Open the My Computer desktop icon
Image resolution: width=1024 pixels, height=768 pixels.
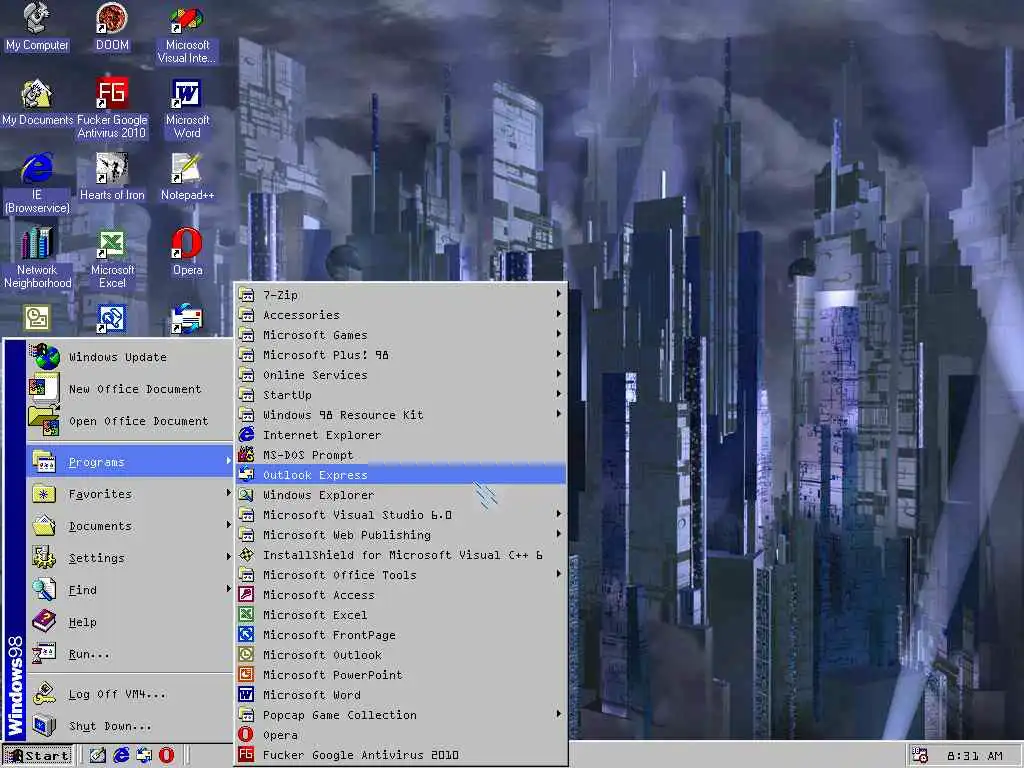[x=37, y=27]
